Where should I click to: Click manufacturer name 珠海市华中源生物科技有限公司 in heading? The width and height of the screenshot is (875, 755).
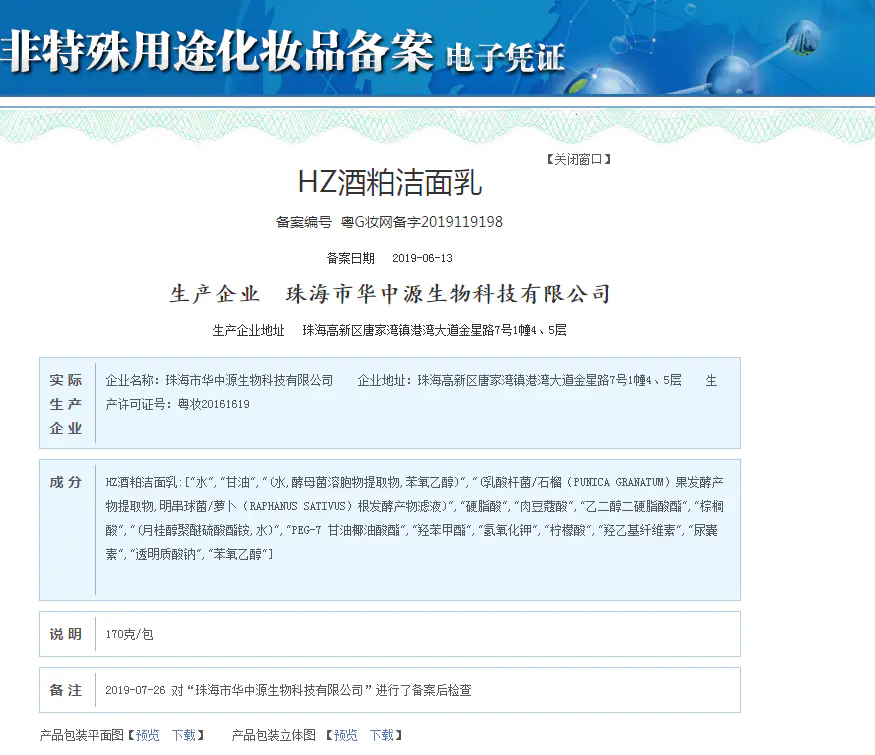(x=449, y=294)
